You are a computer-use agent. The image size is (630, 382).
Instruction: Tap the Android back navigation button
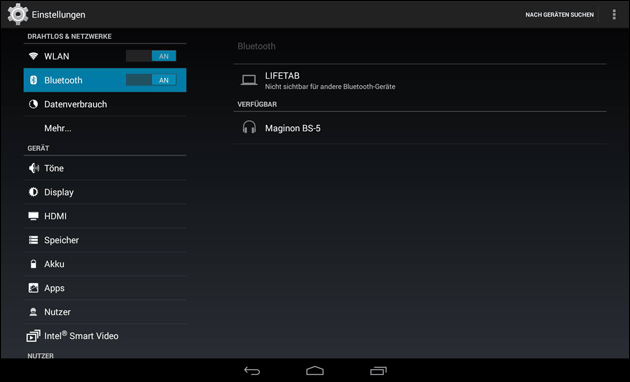point(252,370)
